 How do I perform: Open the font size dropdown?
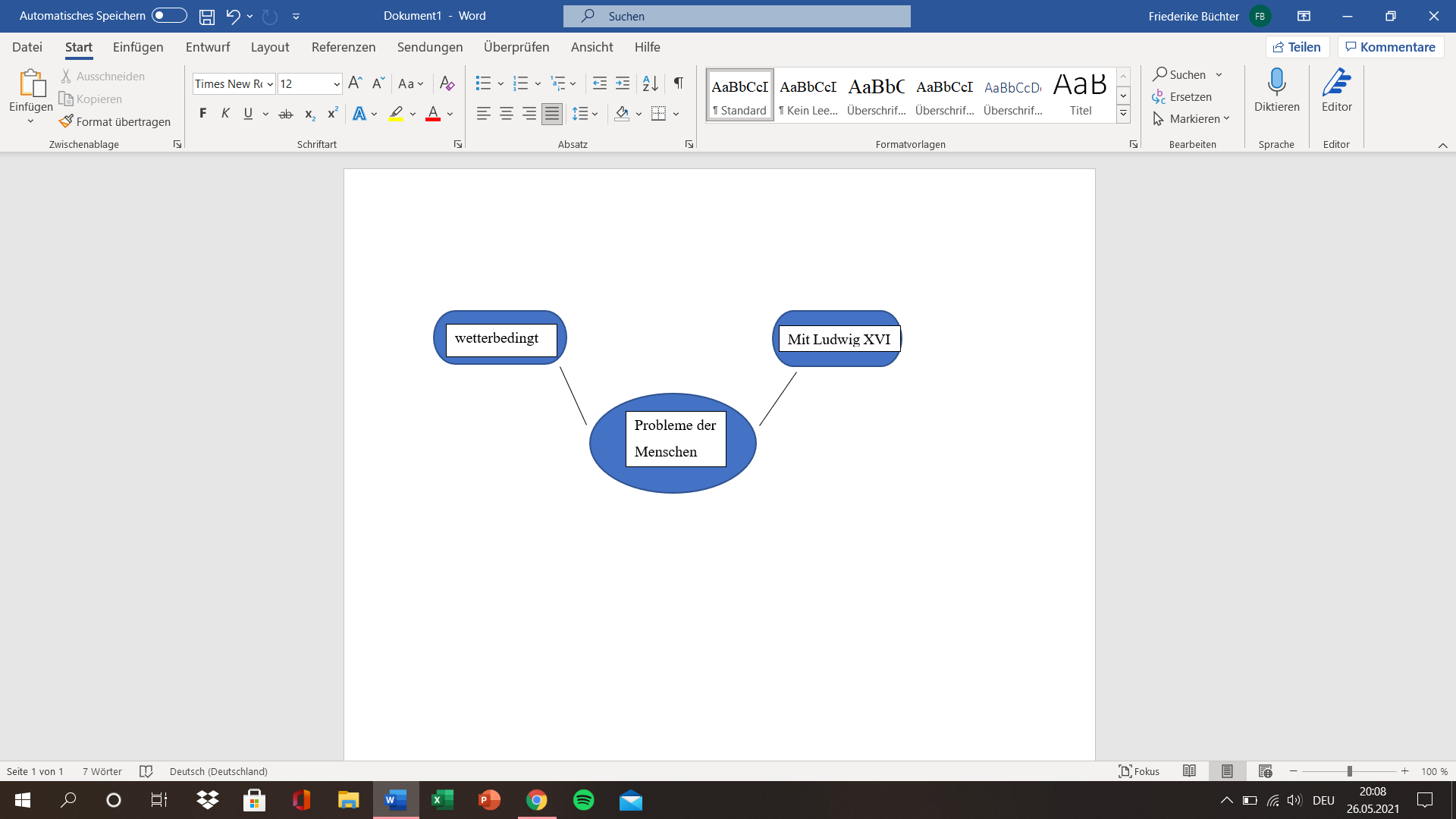click(x=337, y=84)
